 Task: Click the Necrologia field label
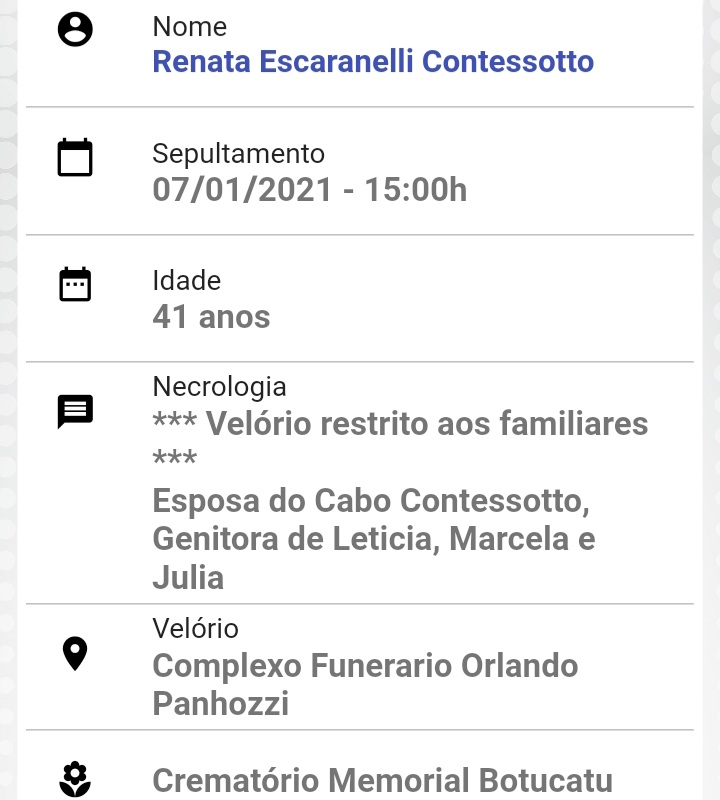point(219,387)
